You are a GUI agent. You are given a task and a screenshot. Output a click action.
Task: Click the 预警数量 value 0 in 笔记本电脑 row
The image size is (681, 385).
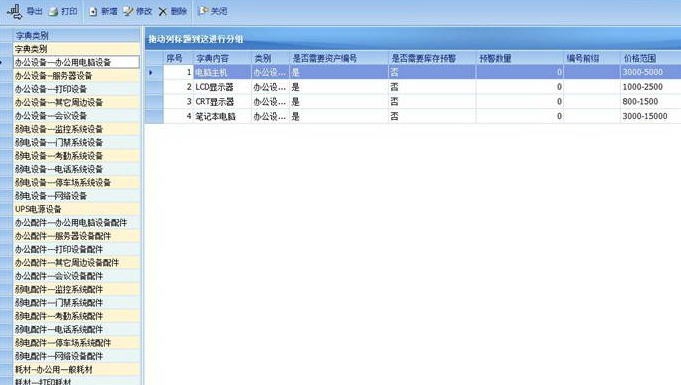click(520, 116)
